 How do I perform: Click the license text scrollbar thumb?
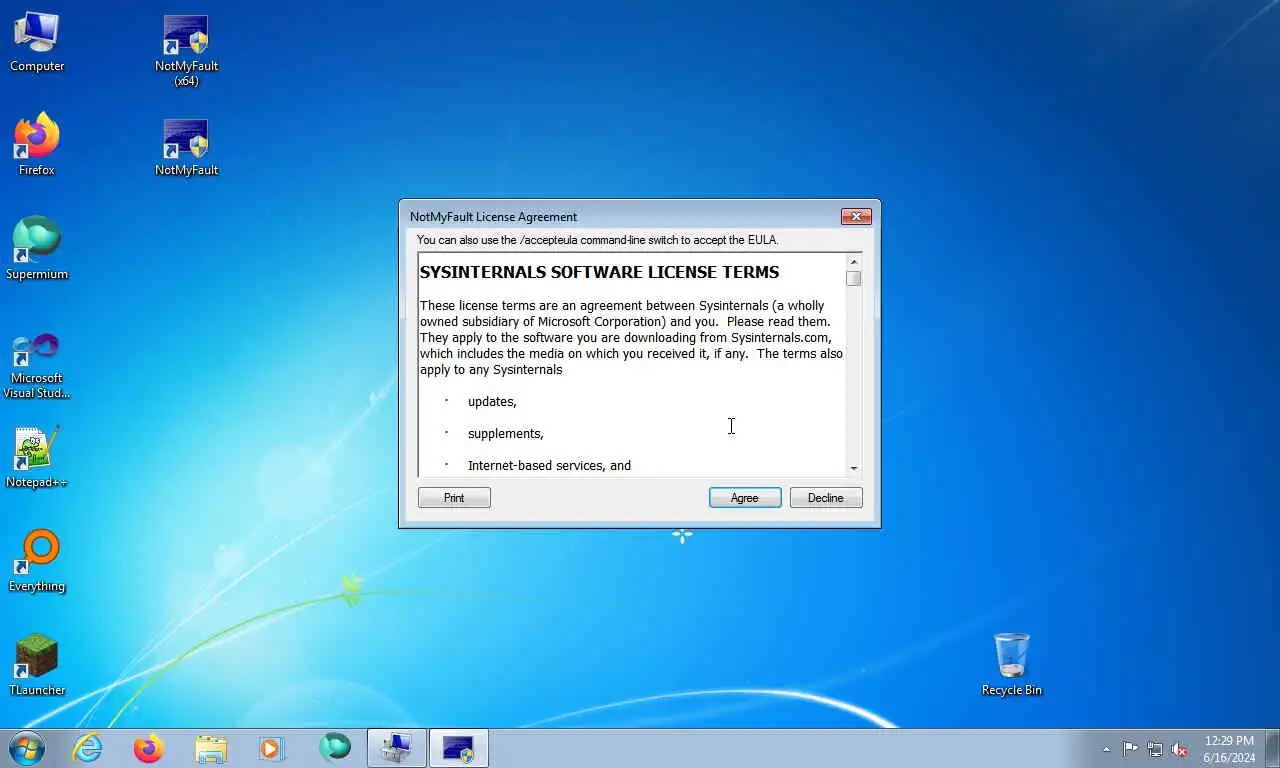coord(853,279)
